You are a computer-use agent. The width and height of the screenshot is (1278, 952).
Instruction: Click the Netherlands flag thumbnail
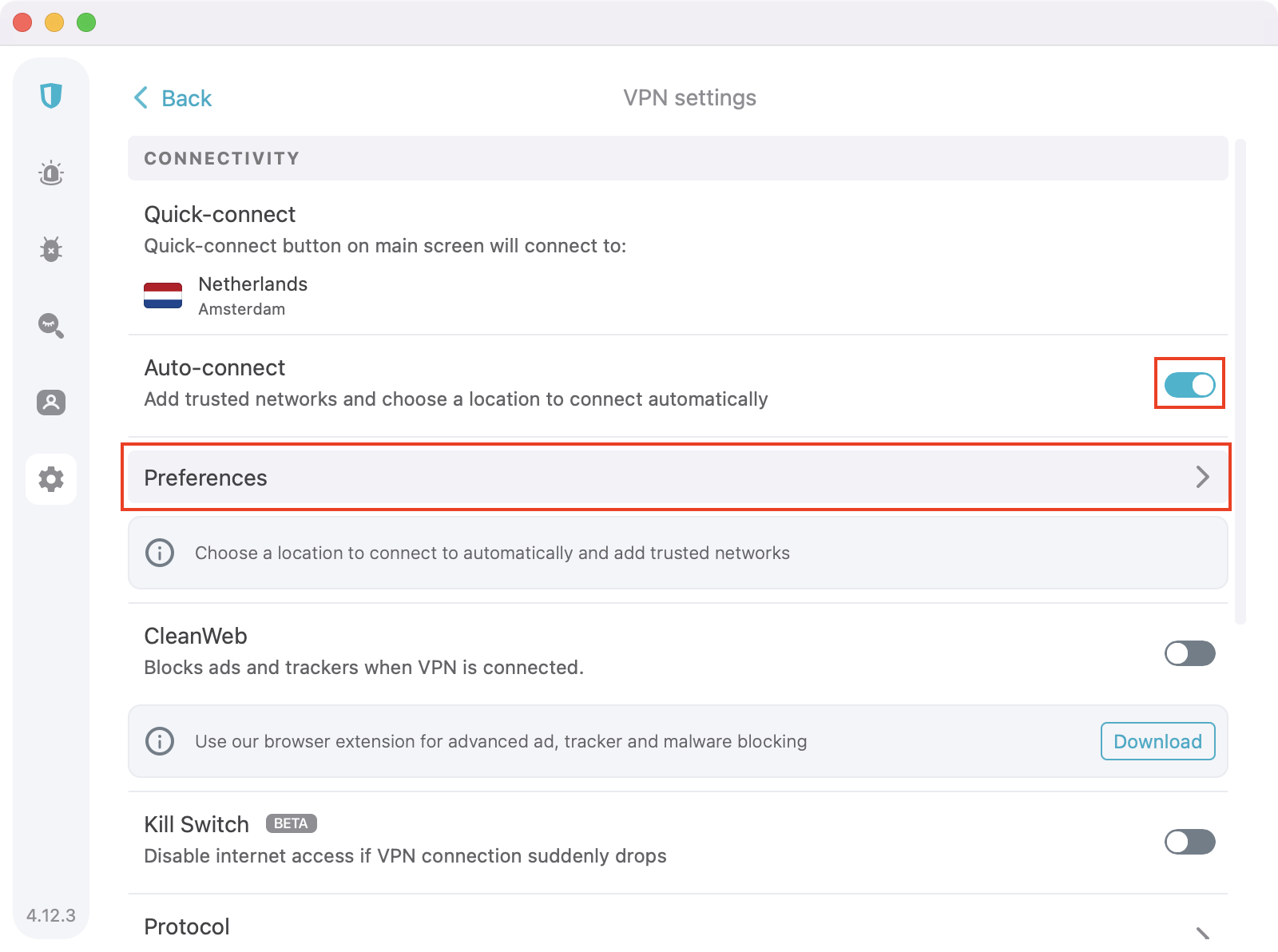pyautogui.click(x=163, y=296)
